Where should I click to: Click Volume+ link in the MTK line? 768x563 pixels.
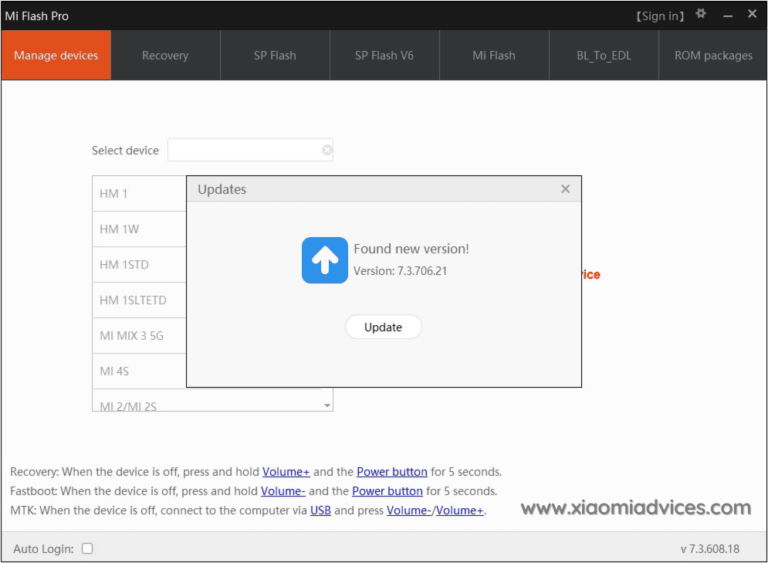(x=459, y=510)
